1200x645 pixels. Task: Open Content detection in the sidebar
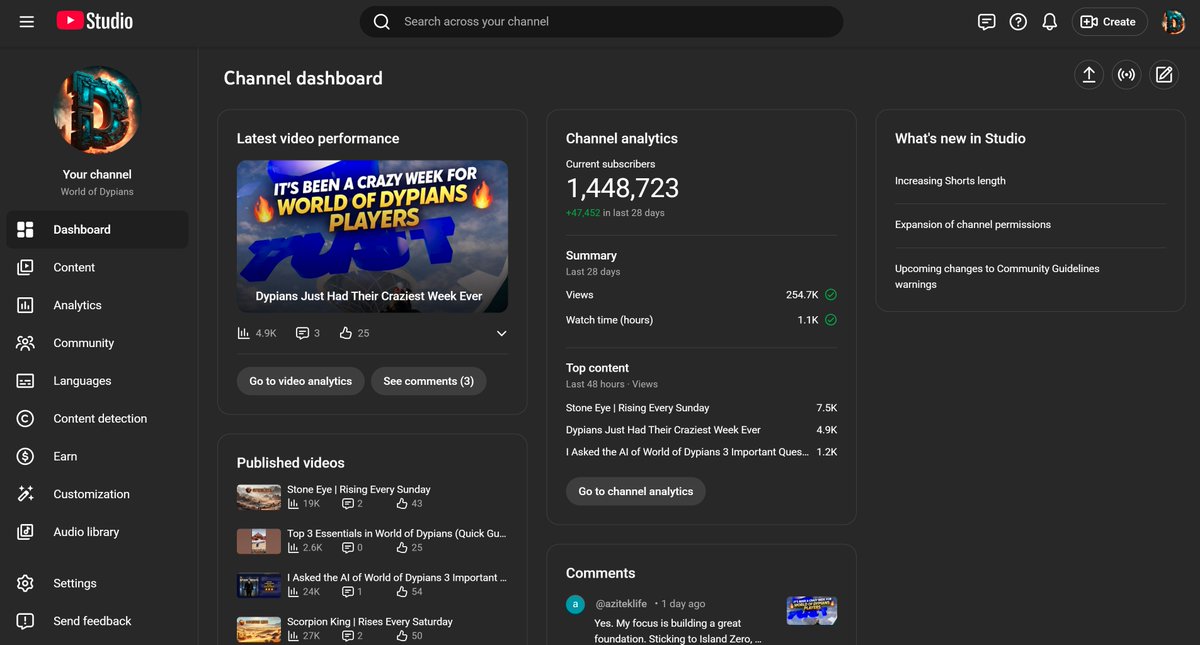pos(97,418)
